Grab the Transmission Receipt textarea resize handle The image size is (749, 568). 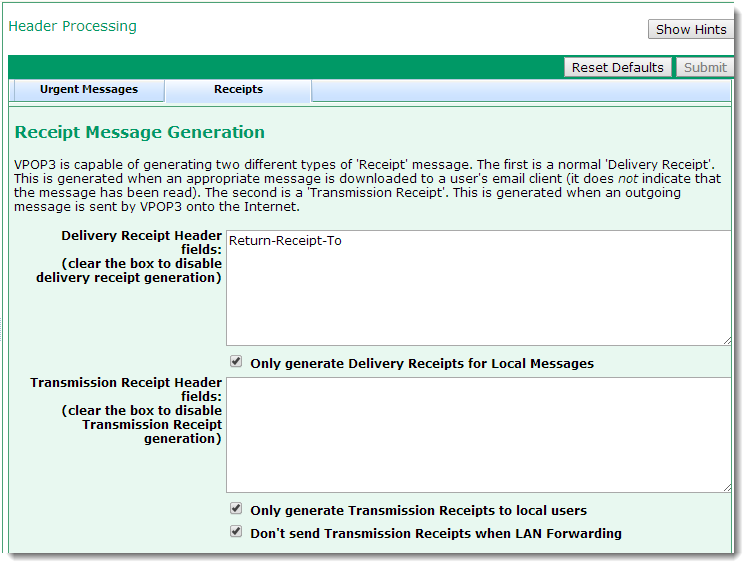[726, 487]
